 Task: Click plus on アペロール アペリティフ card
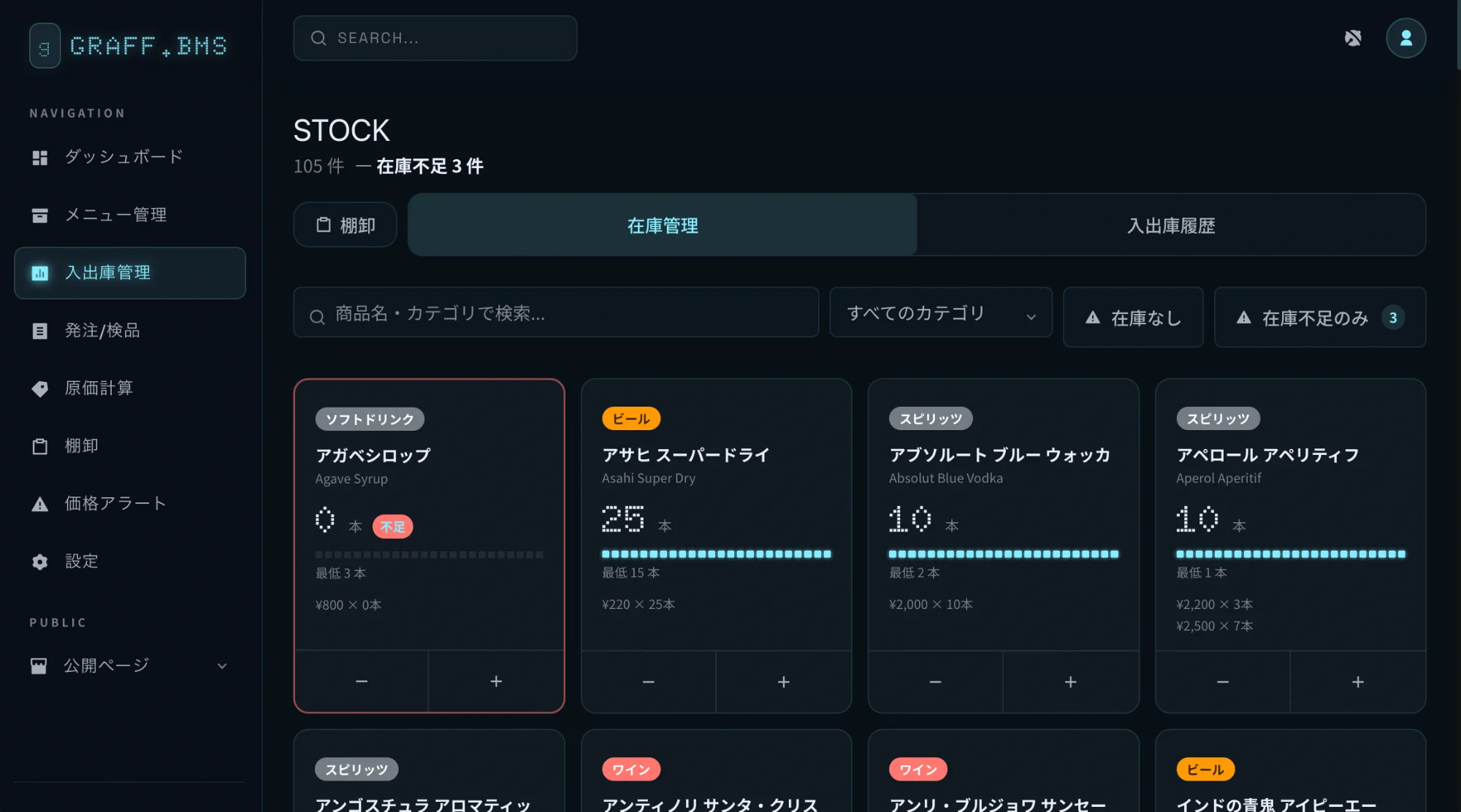tap(1358, 682)
